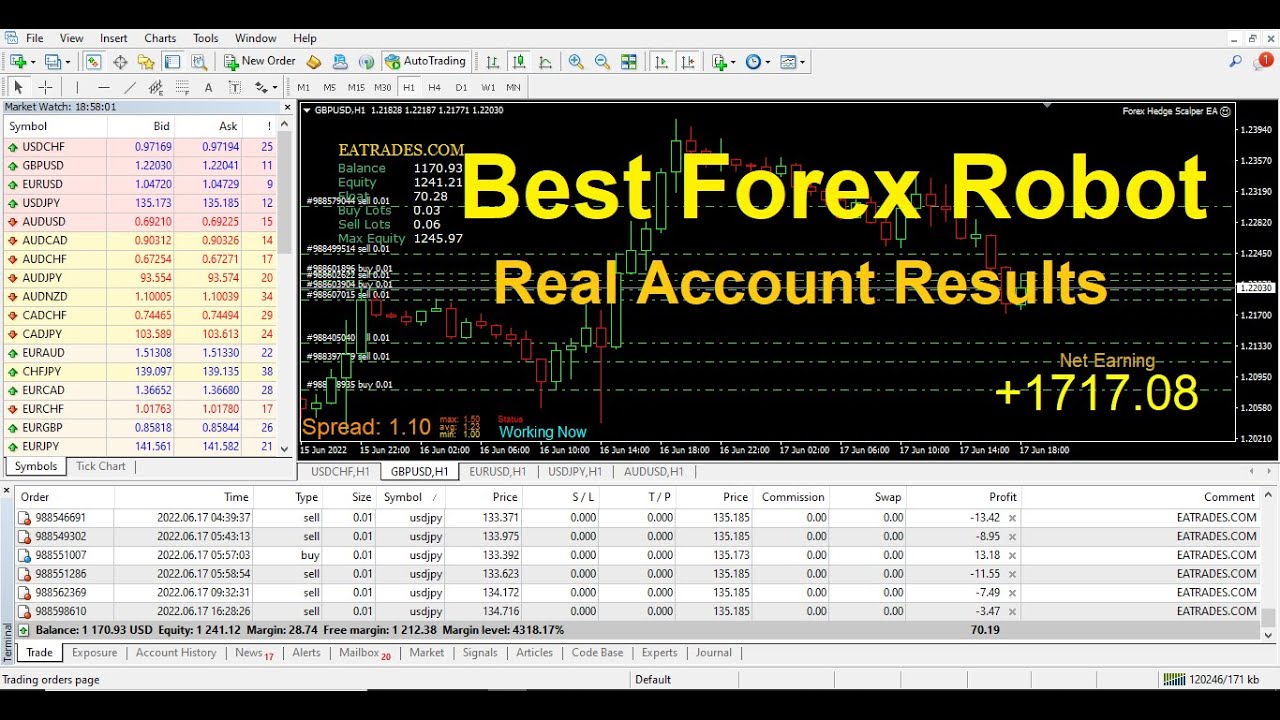The height and width of the screenshot is (720, 1280).
Task: Open the Charts menu
Action: pos(160,38)
